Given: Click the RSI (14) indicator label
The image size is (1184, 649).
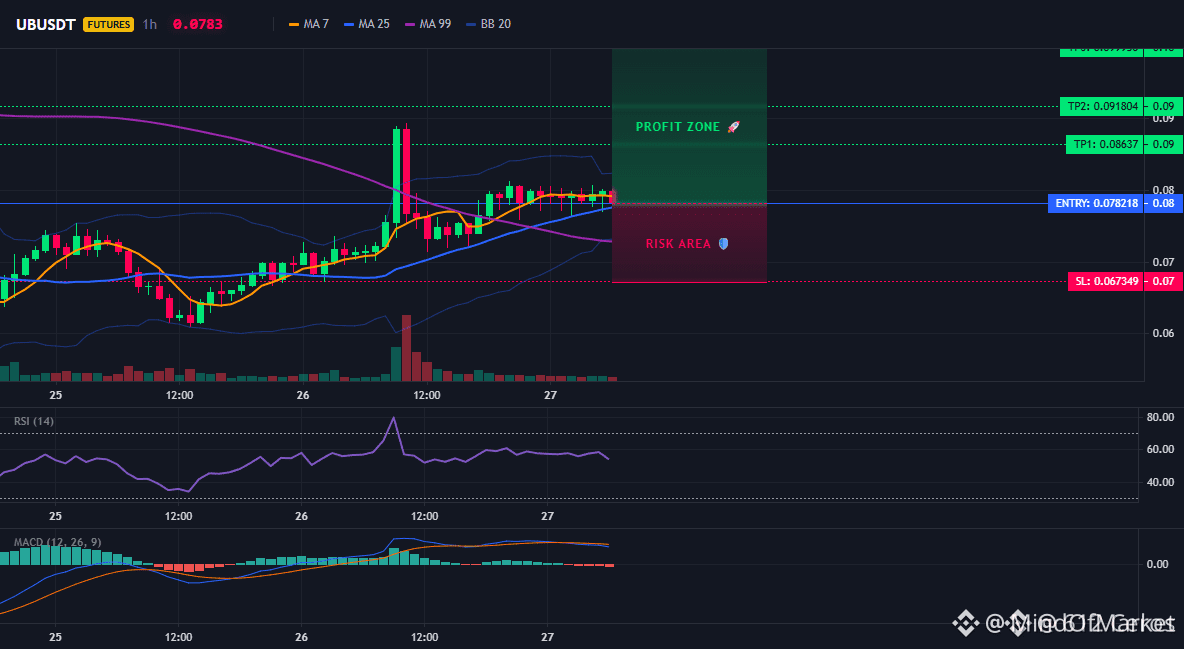Looking at the screenshot, I should pos(34,421).
